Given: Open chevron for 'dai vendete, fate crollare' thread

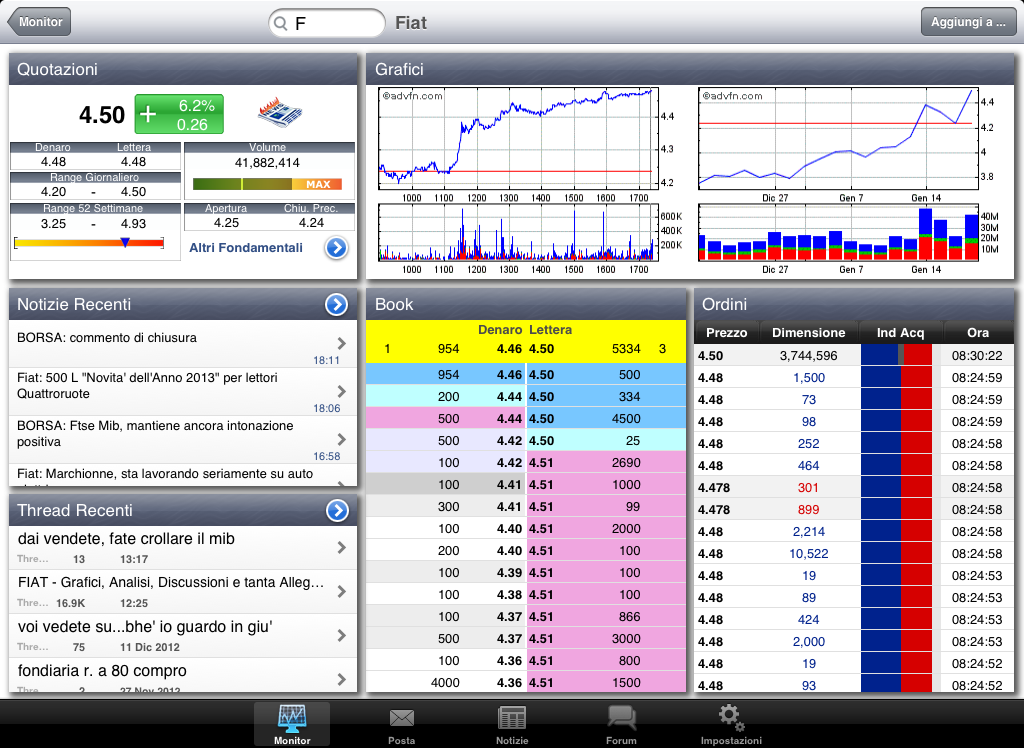Looking at the screenshot, I should click(x=342, y=547).
